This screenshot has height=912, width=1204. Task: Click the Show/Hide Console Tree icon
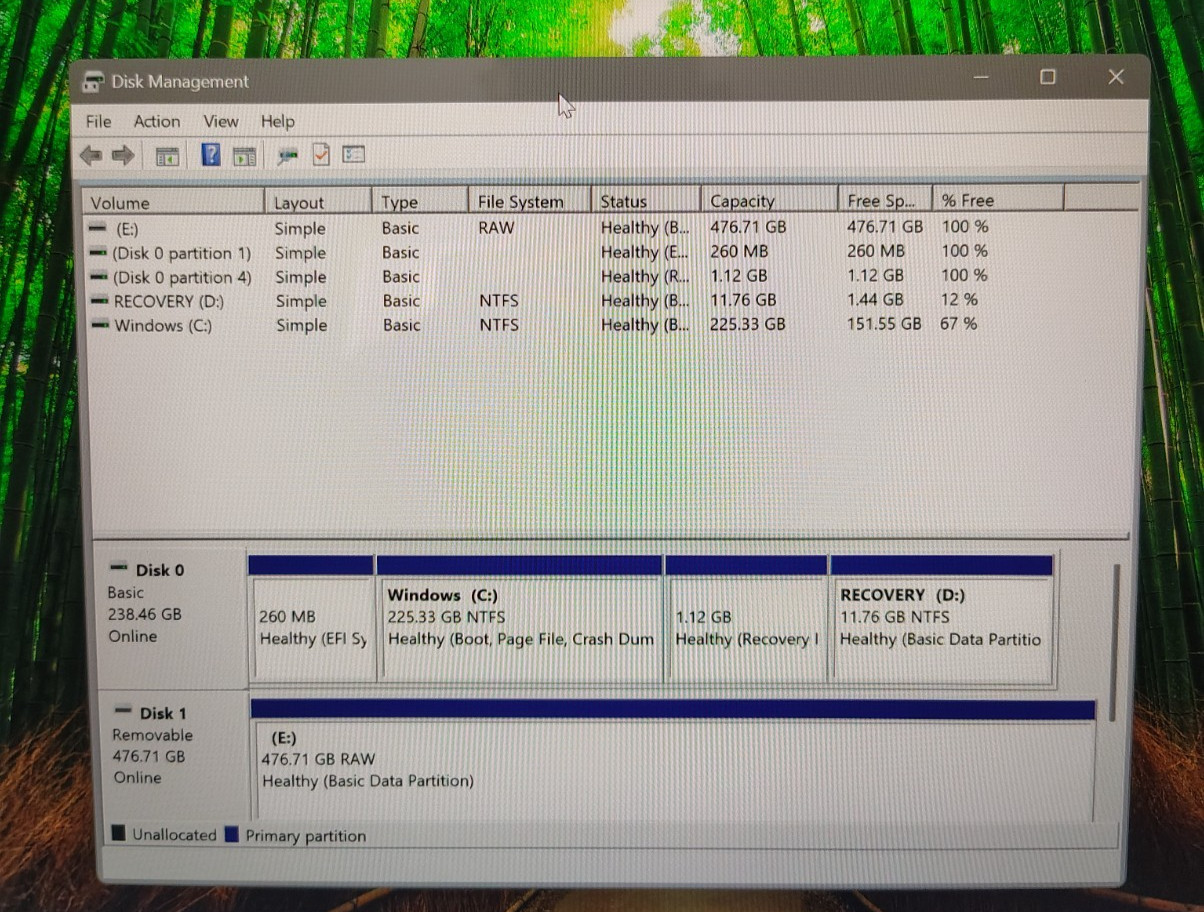(x=167, y=156)
